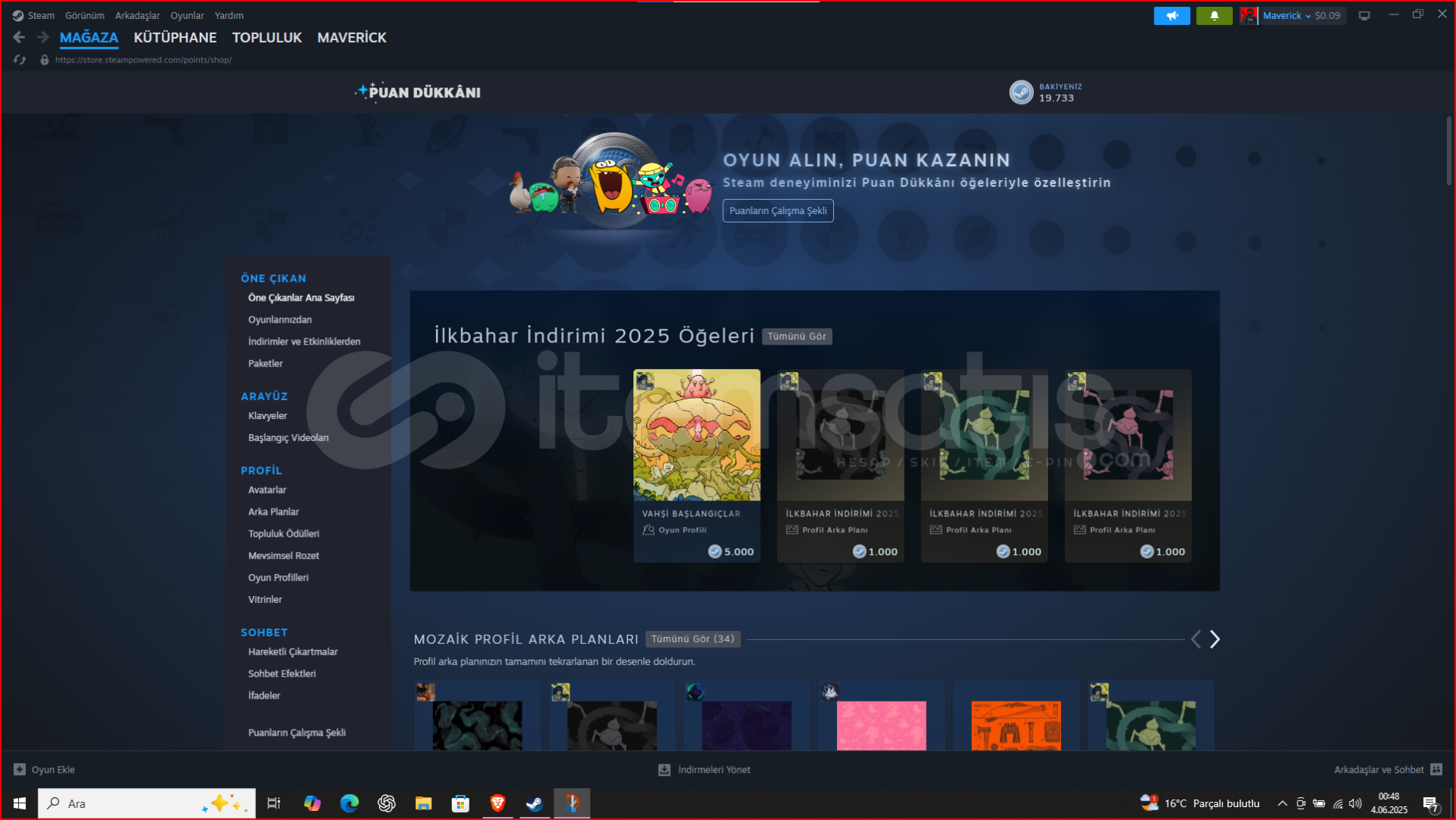Open Topluluk Ödülleri sidebar link
The image size is (1456, 820).
coord(283,535)
